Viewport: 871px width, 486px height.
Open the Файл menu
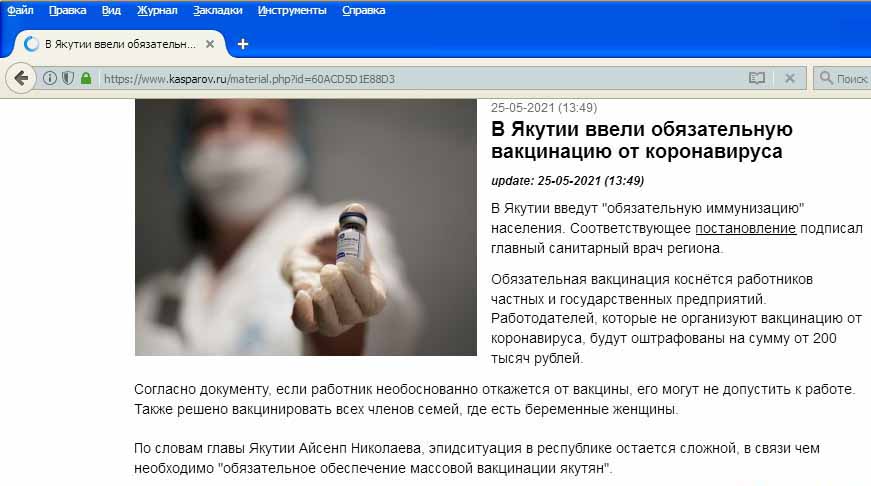[20, 10]
